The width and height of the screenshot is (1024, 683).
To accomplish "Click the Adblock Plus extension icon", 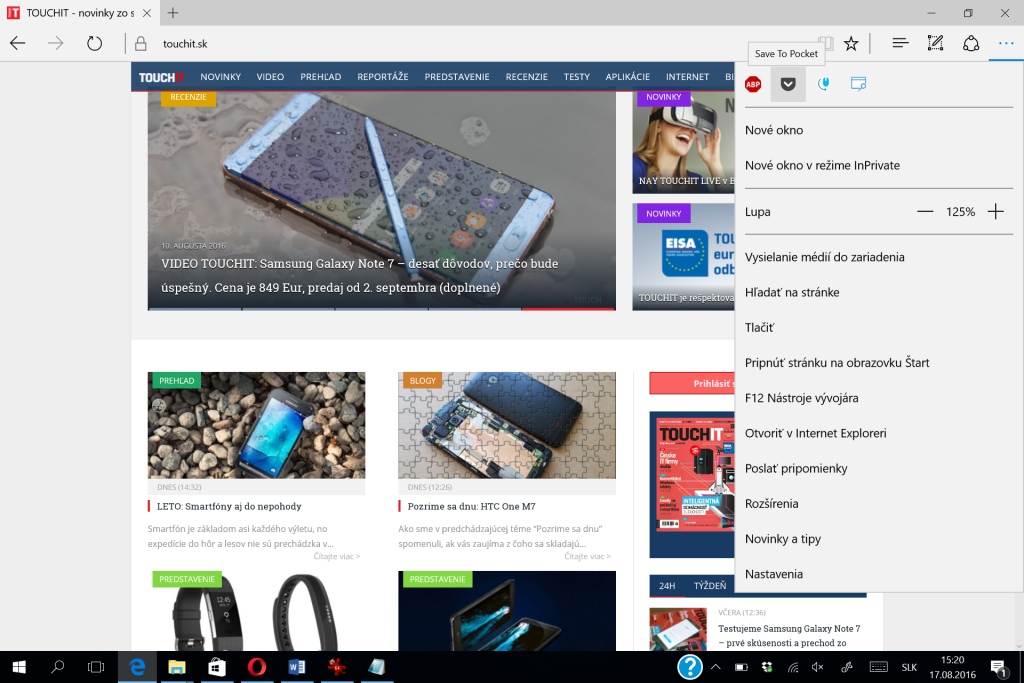I will [x=753, y=84].
